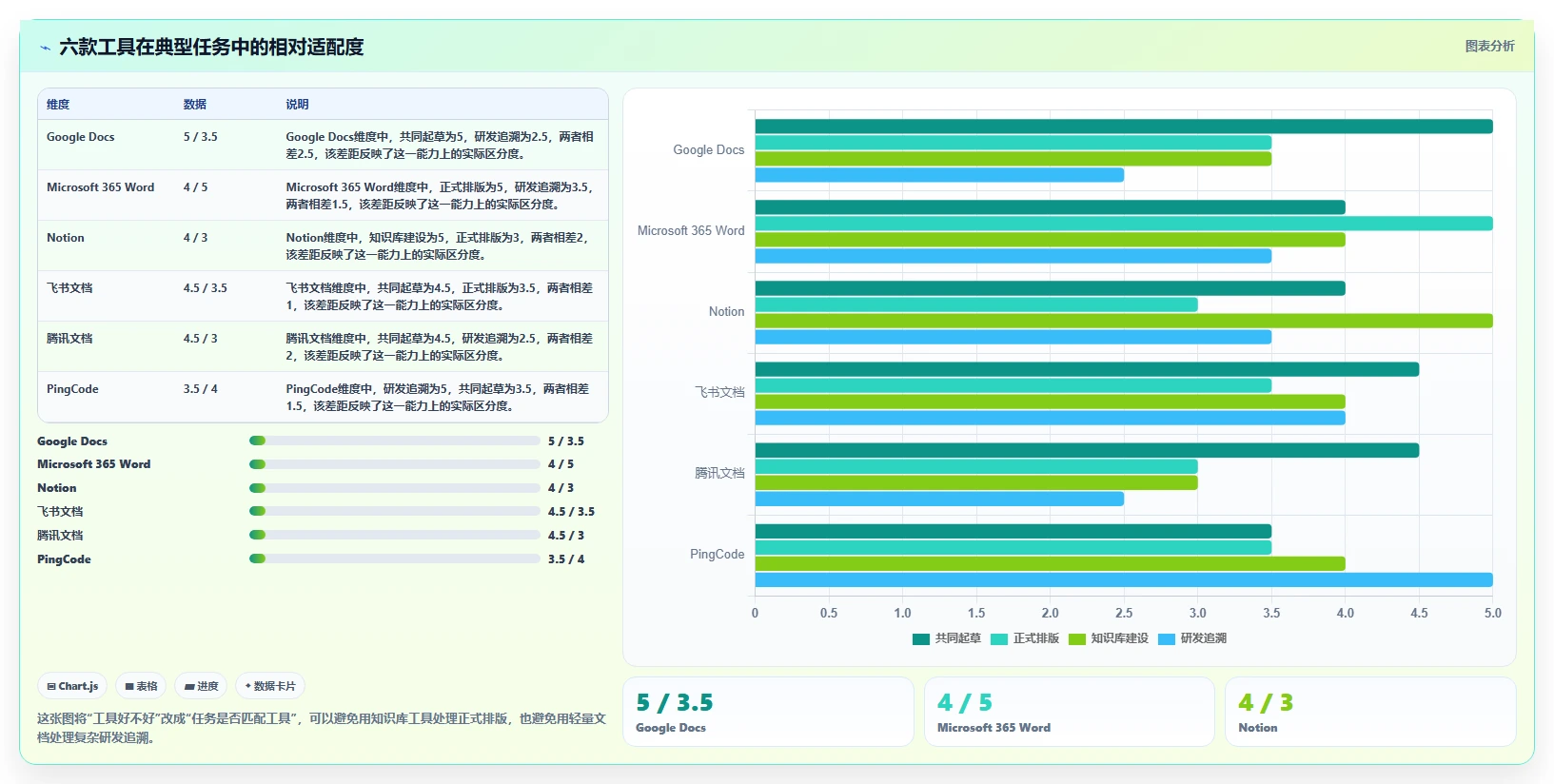Click the footer note starting 这张图将

coord(322,728)
